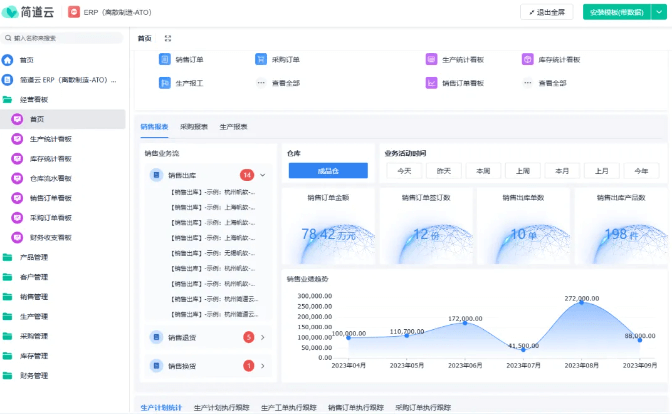Click the 41,500.00 data point for 2023年07月
Image resolution: width=672 pixels, height=414 pixels.
pos(523,350)
